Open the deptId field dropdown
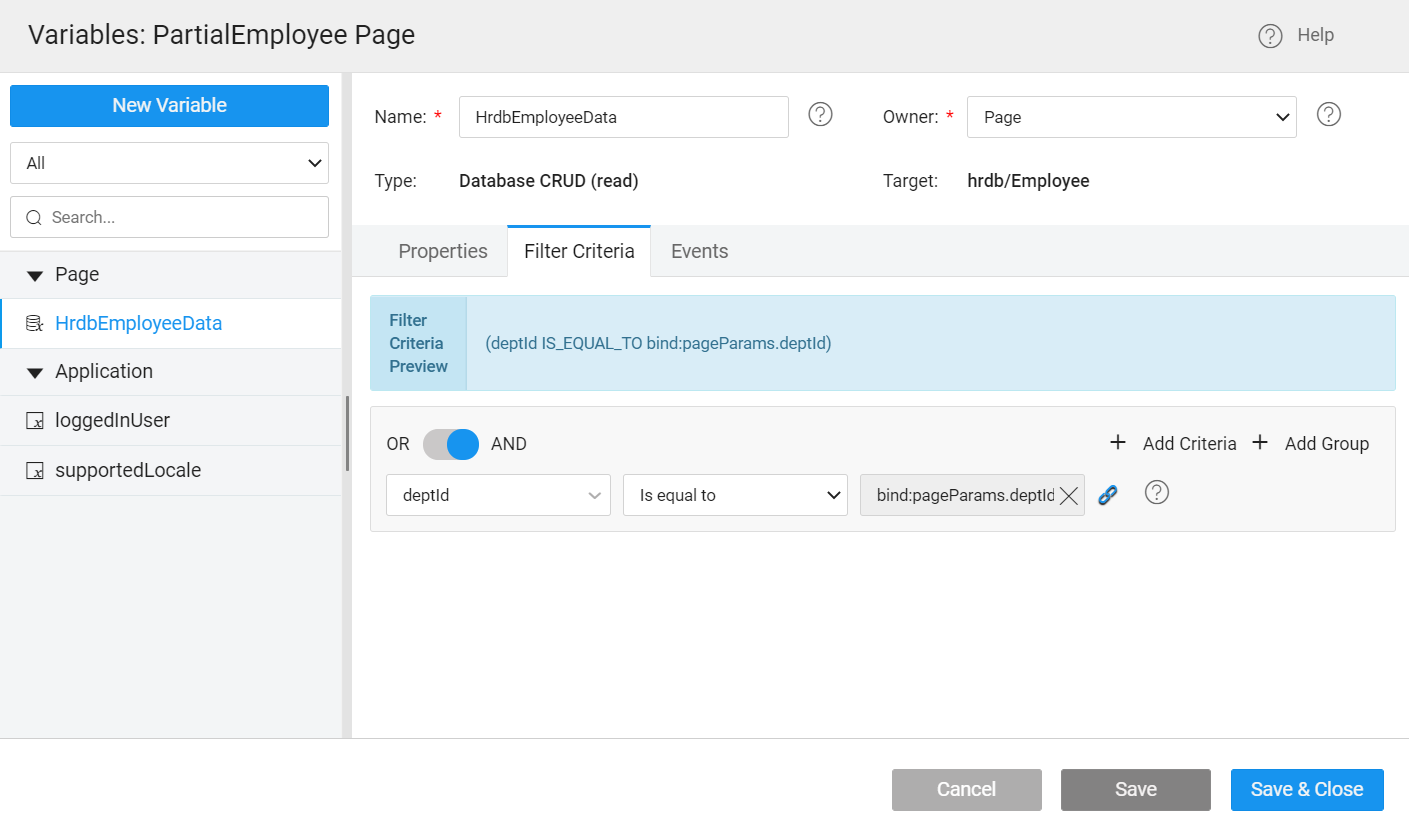 (498, 495)
